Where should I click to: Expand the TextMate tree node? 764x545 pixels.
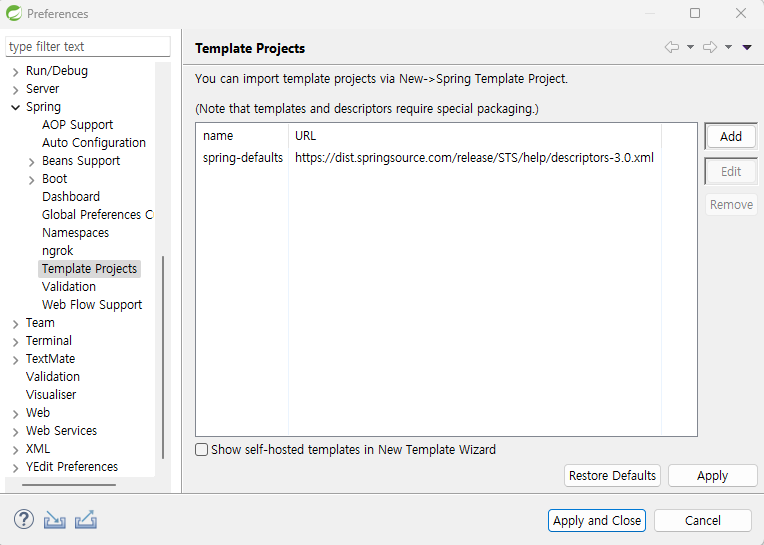point(16,360)
